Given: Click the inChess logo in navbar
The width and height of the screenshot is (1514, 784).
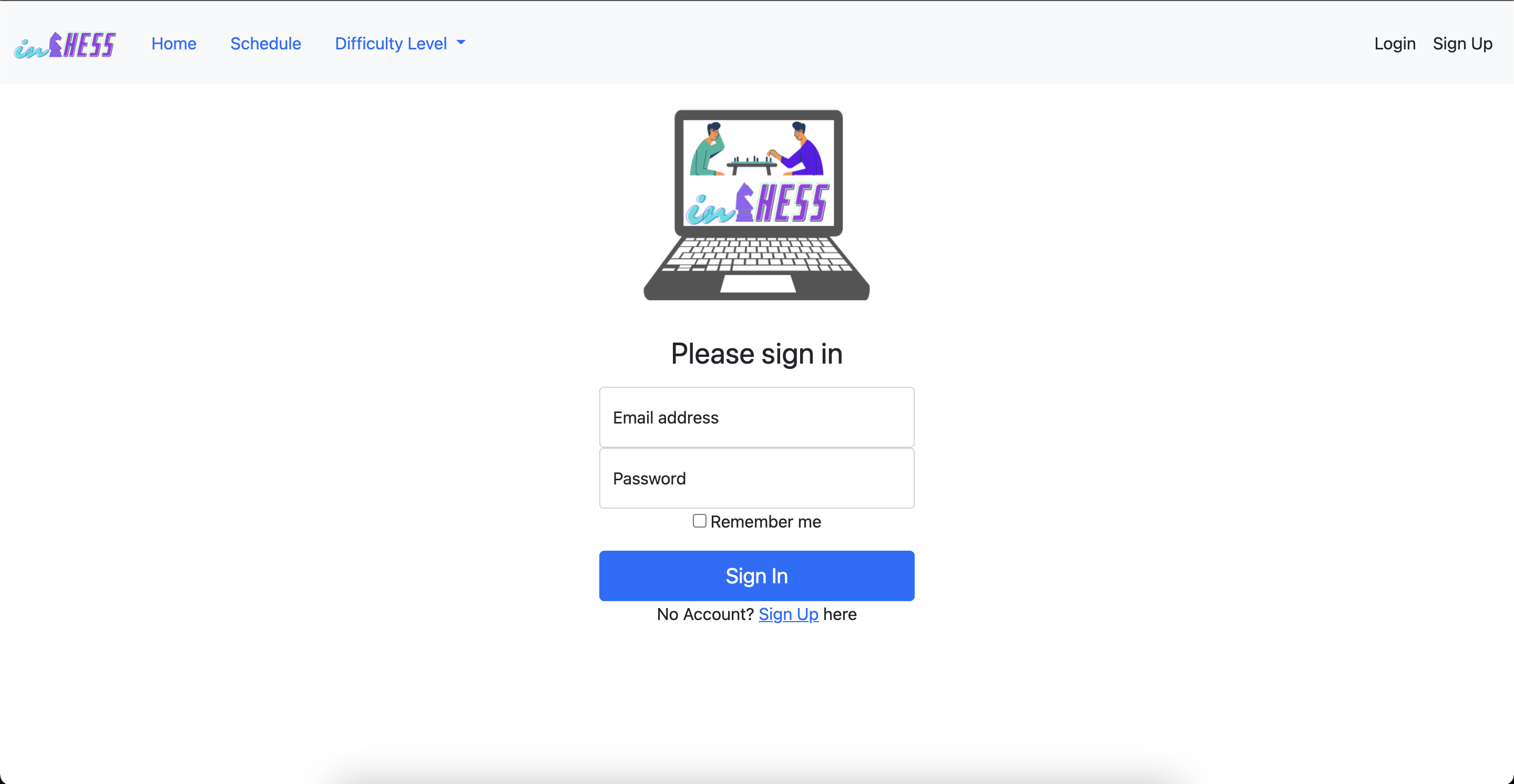Looking at the screenshot, I should [x=65, y=45].
